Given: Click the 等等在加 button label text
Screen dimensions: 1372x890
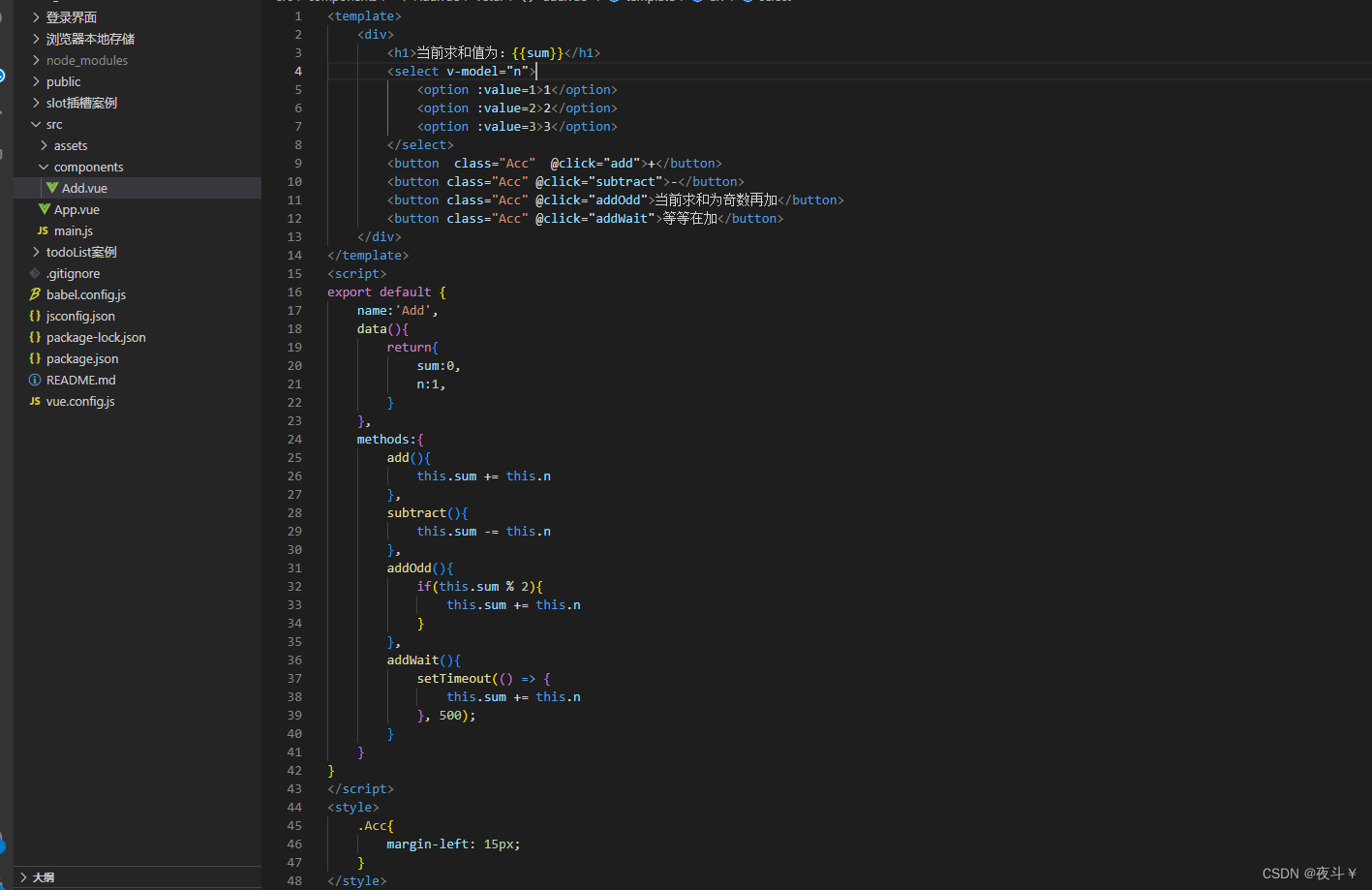Looking at the screenshot, I should [x=690, y=219].
